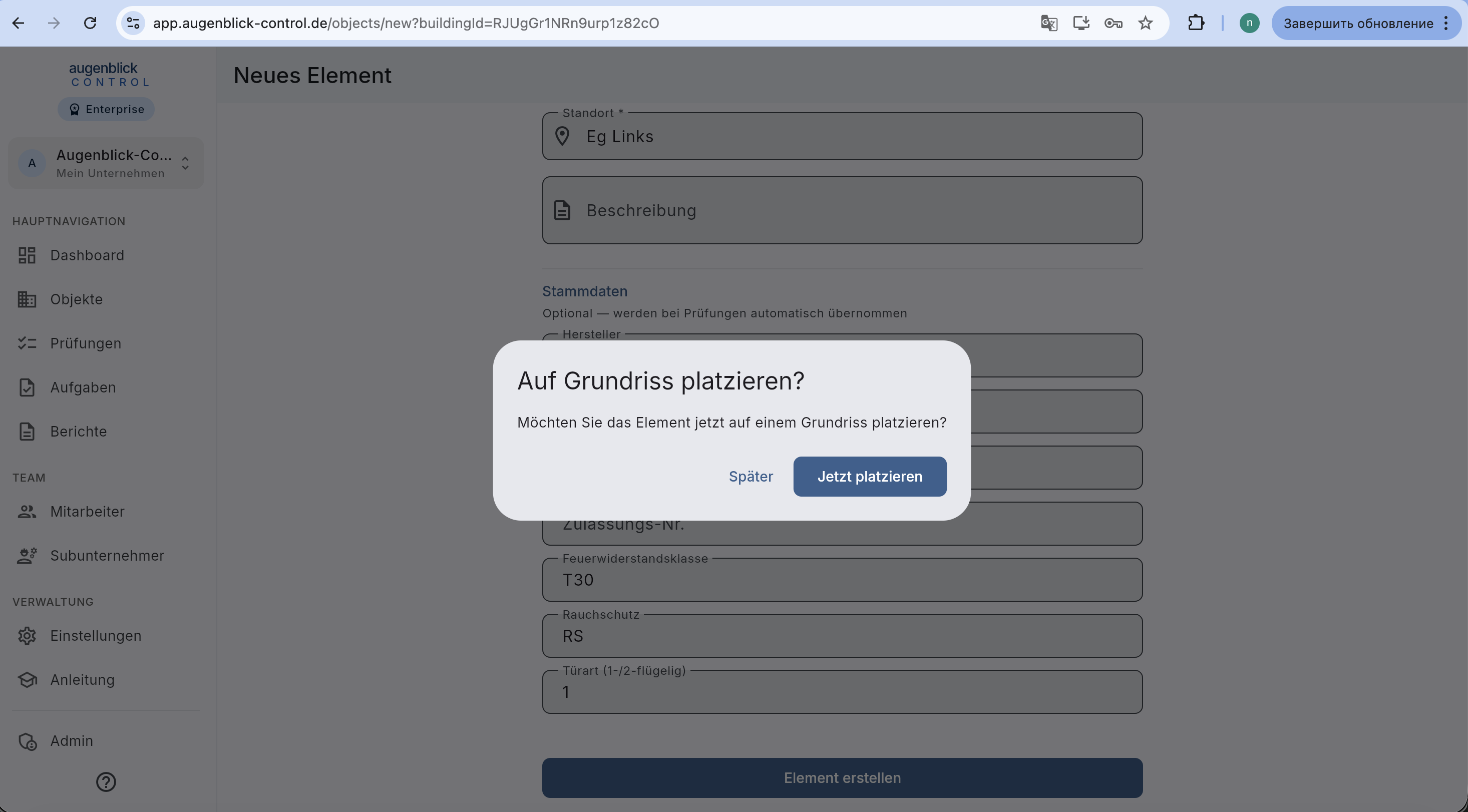Open Einstellungen under Verwaltung

pos(106,636)
